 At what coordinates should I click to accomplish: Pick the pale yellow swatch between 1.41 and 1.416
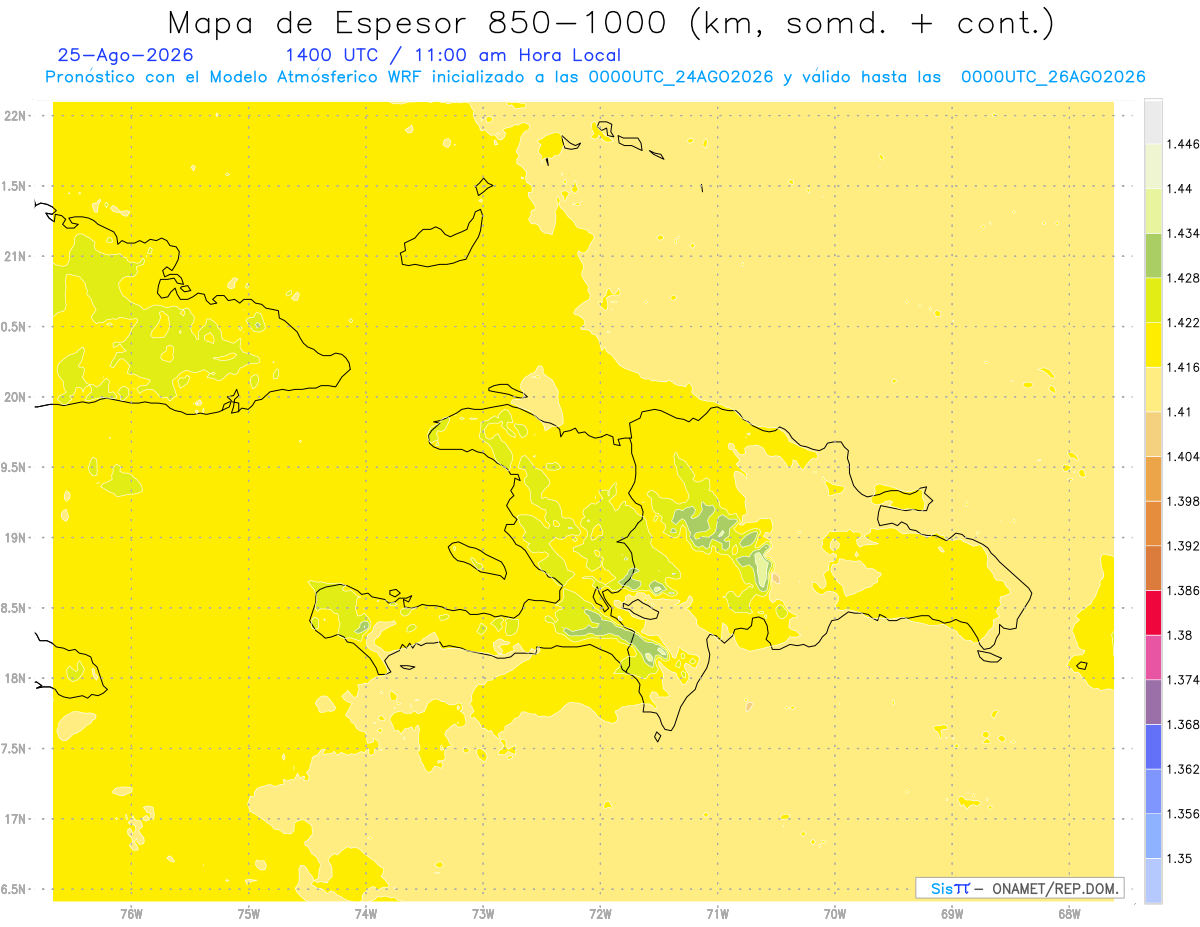pos(1153,389)
